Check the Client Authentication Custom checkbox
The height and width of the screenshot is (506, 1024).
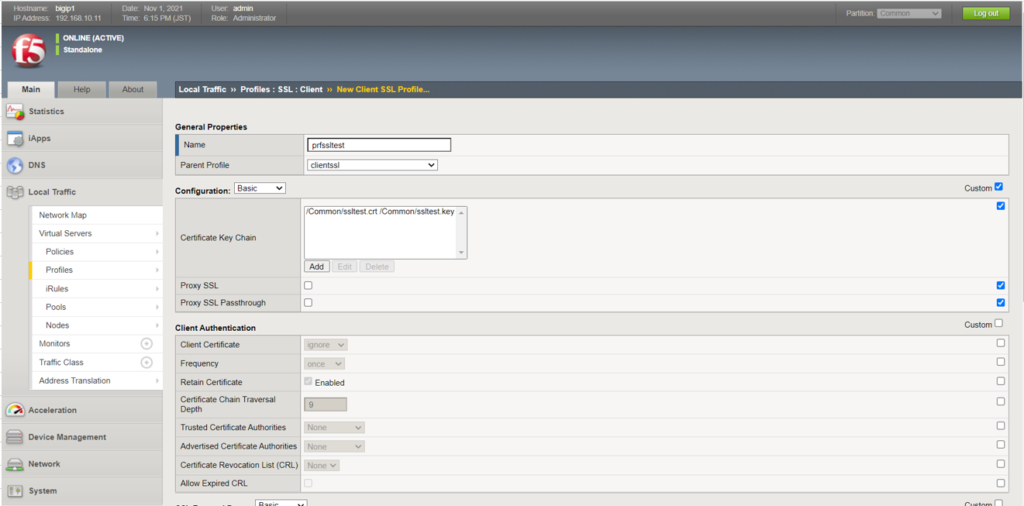(998, 324)
